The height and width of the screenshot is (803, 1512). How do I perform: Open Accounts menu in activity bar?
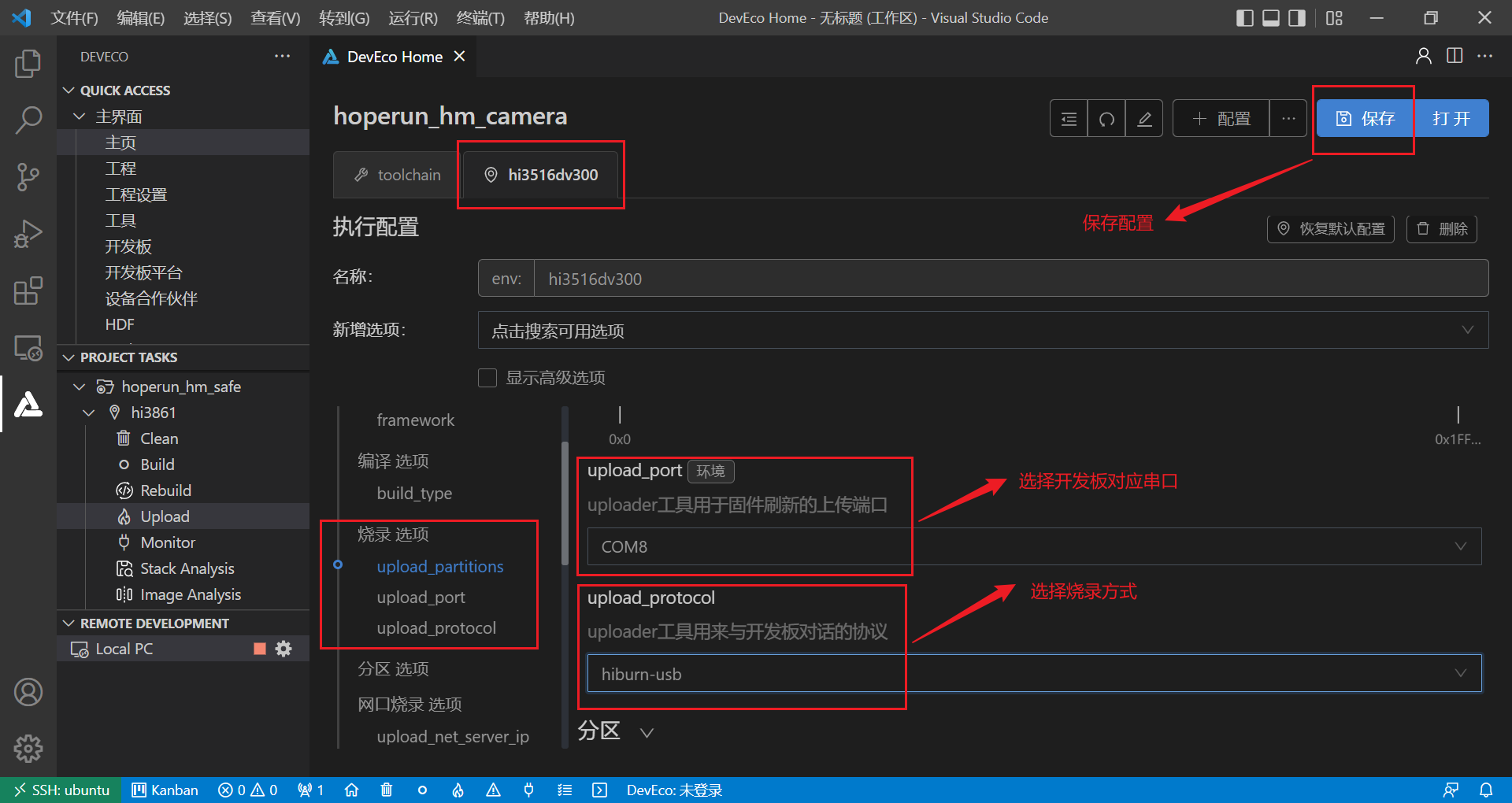click(x=28, y=692)
